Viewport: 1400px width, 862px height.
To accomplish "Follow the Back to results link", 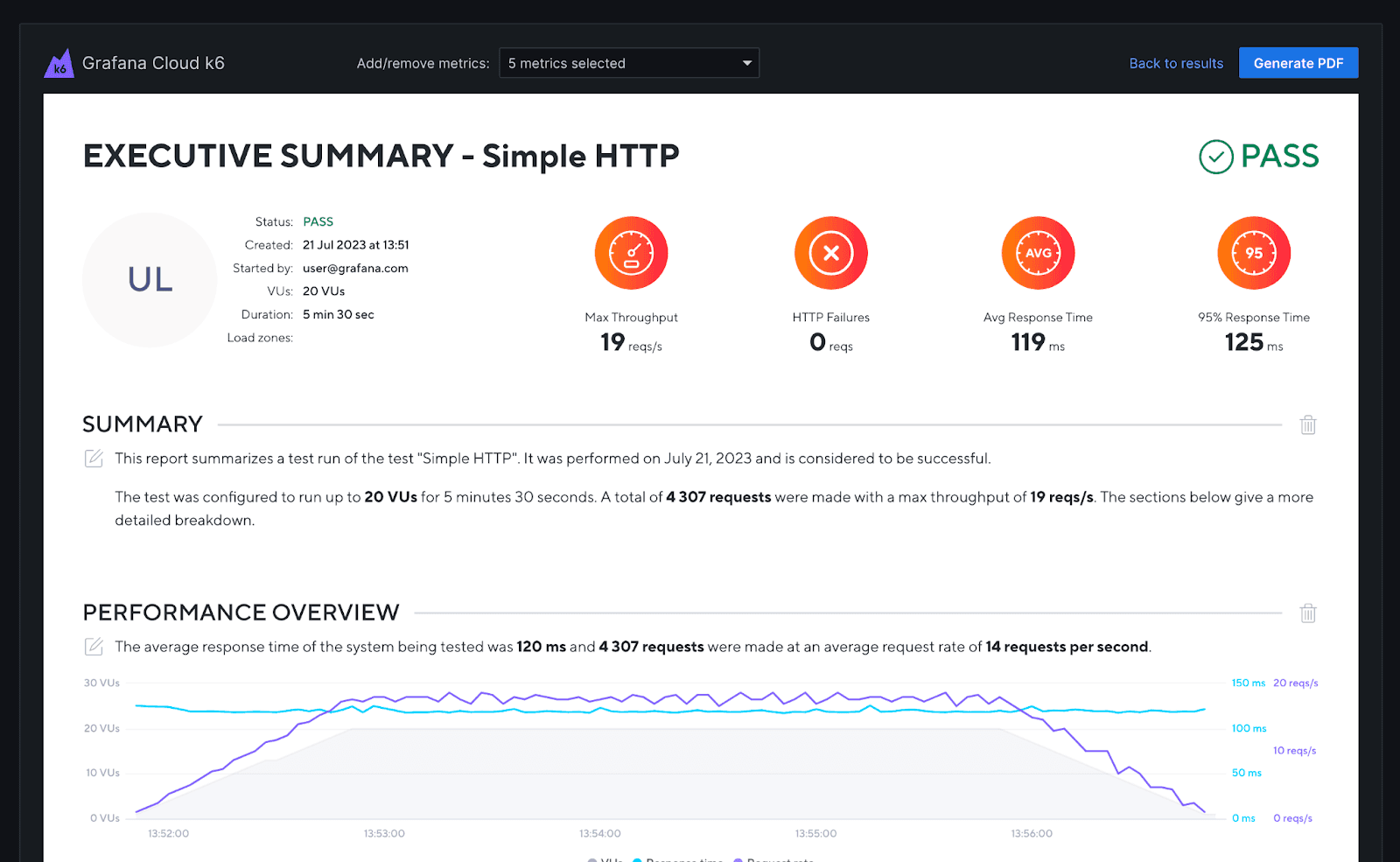I will (x=1175, y=62).
